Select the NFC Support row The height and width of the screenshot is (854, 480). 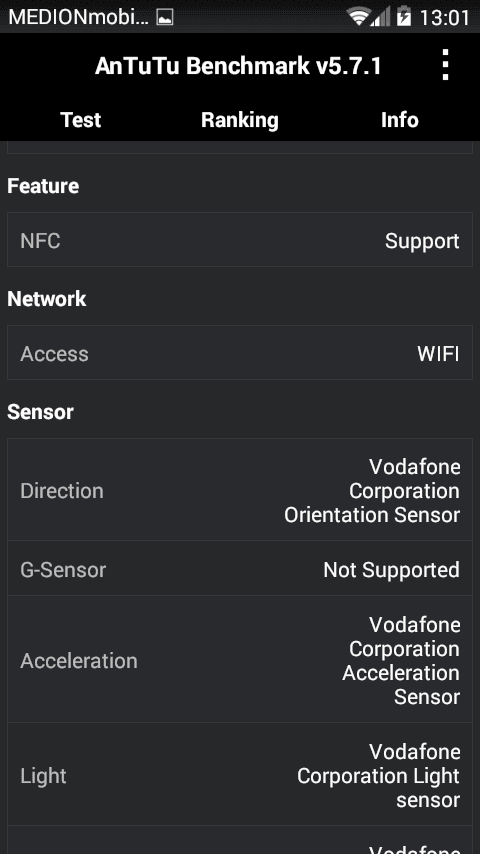(x=240, y=240)
